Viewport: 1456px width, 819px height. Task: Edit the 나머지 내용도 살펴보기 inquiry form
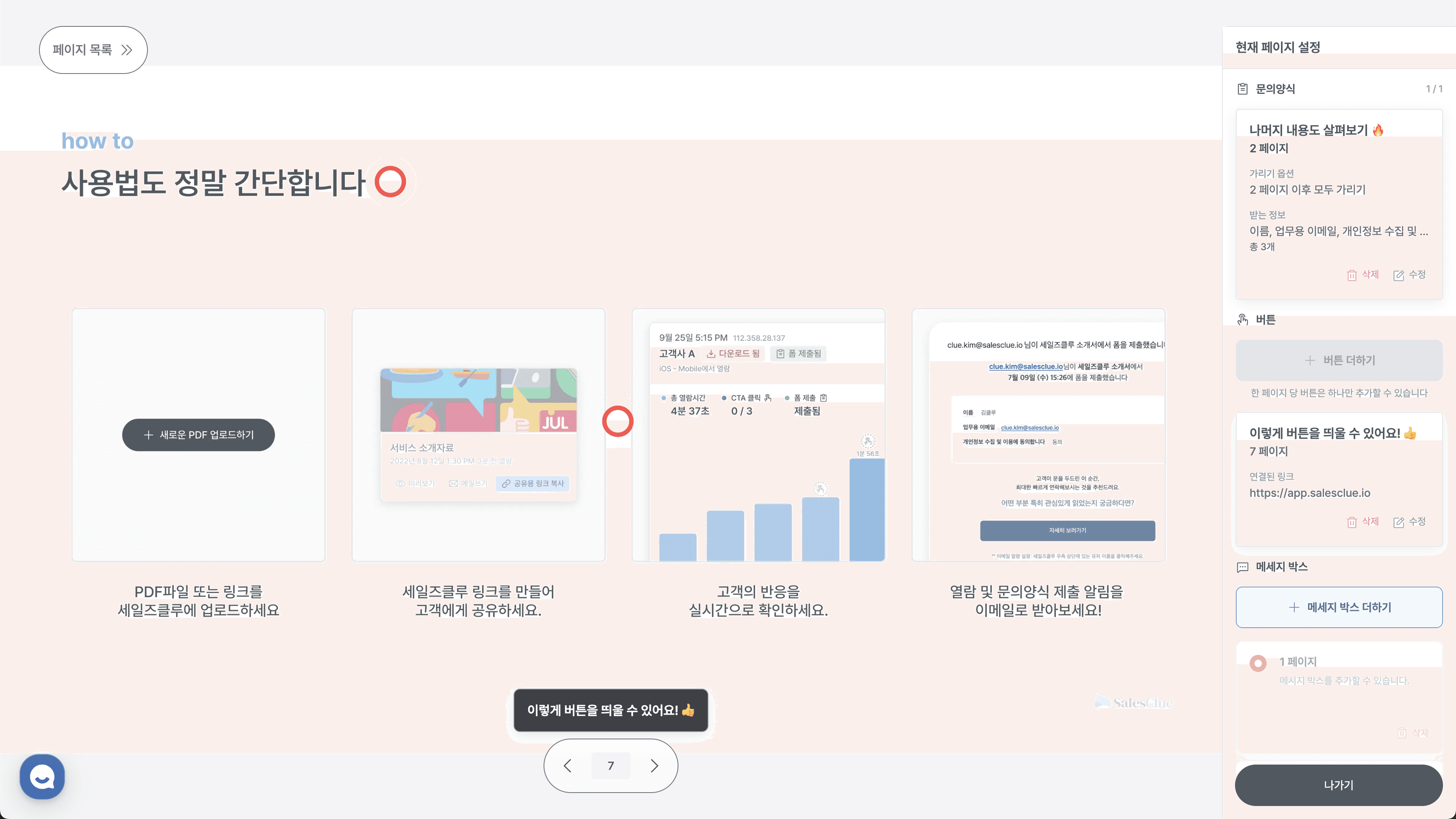pos(1409,275)
